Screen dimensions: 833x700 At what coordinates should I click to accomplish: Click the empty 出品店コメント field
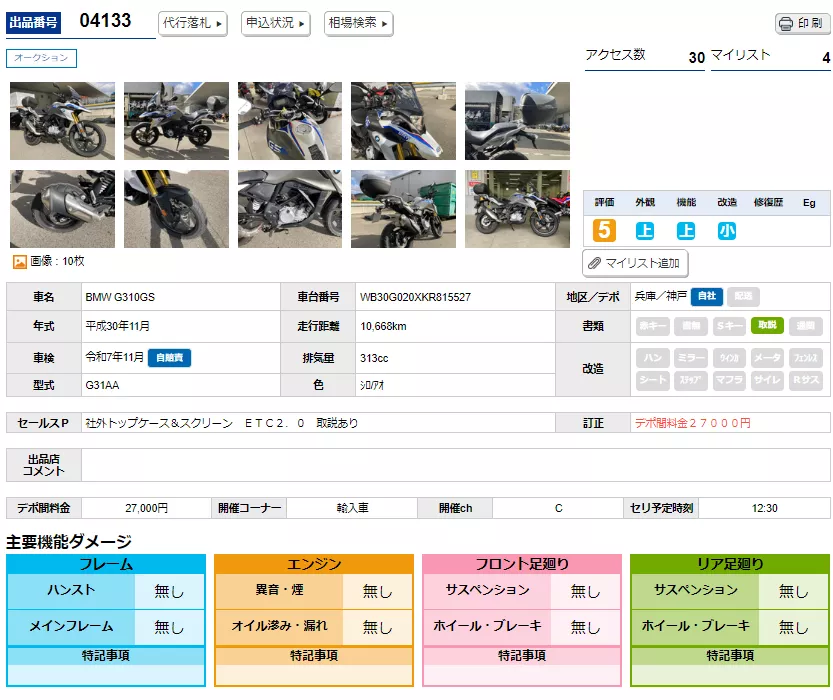click(x=456, y=465)
